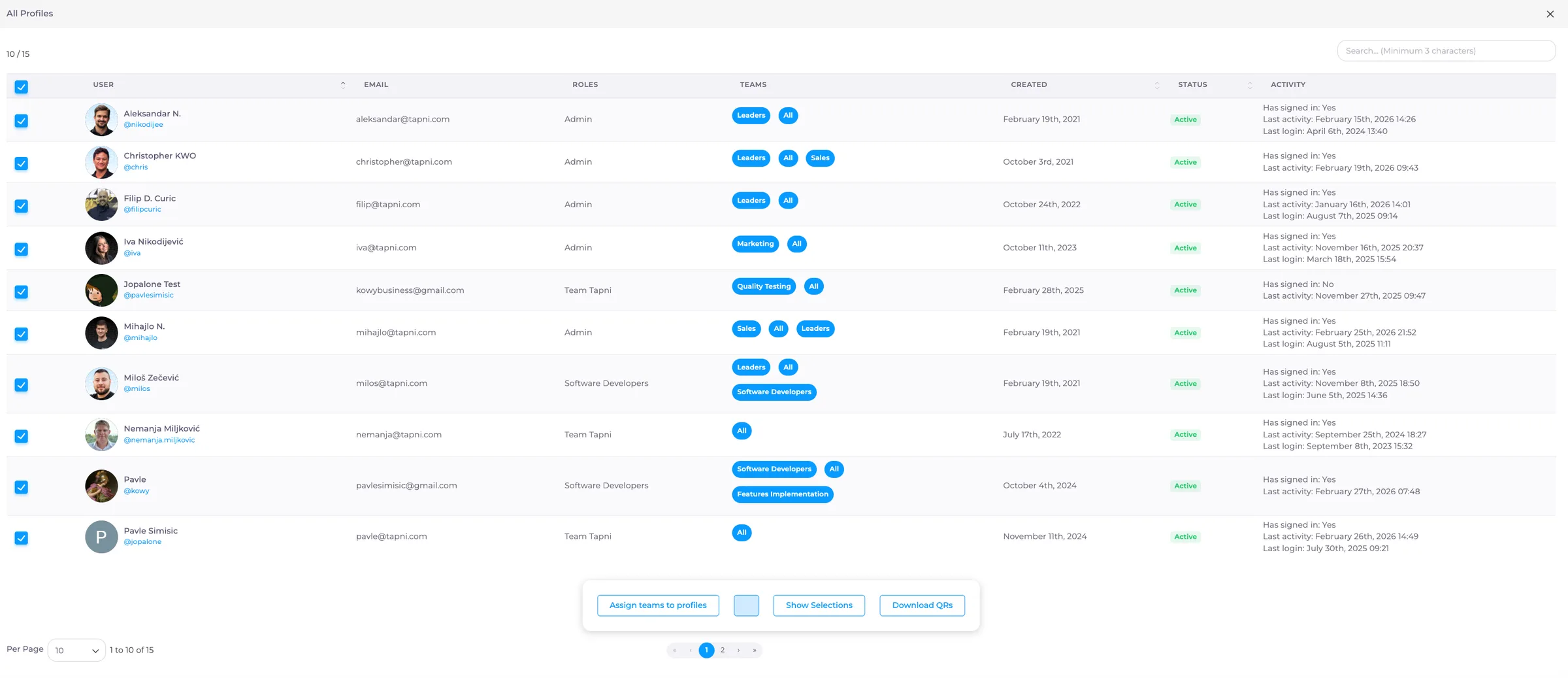This screenshot has height=678, width=1568.
Task: Click Active status in Iva's row
Action: pyautogui.click(x=1185, y=248)
